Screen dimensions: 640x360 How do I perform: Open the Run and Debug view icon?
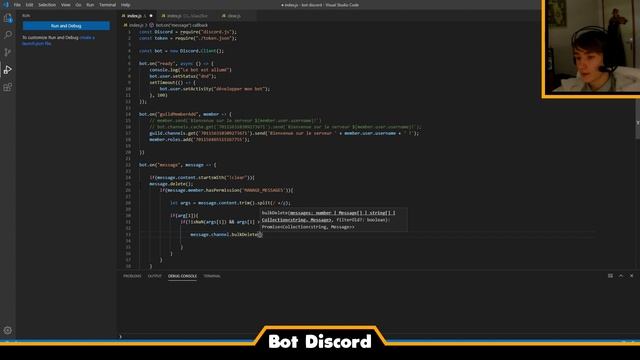[x=8, y=70]
